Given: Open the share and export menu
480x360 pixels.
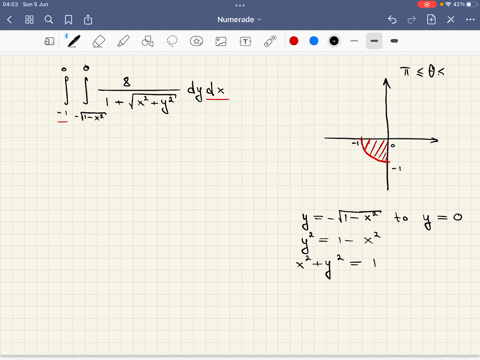Looking at the screenshot, I should point(88,20).
